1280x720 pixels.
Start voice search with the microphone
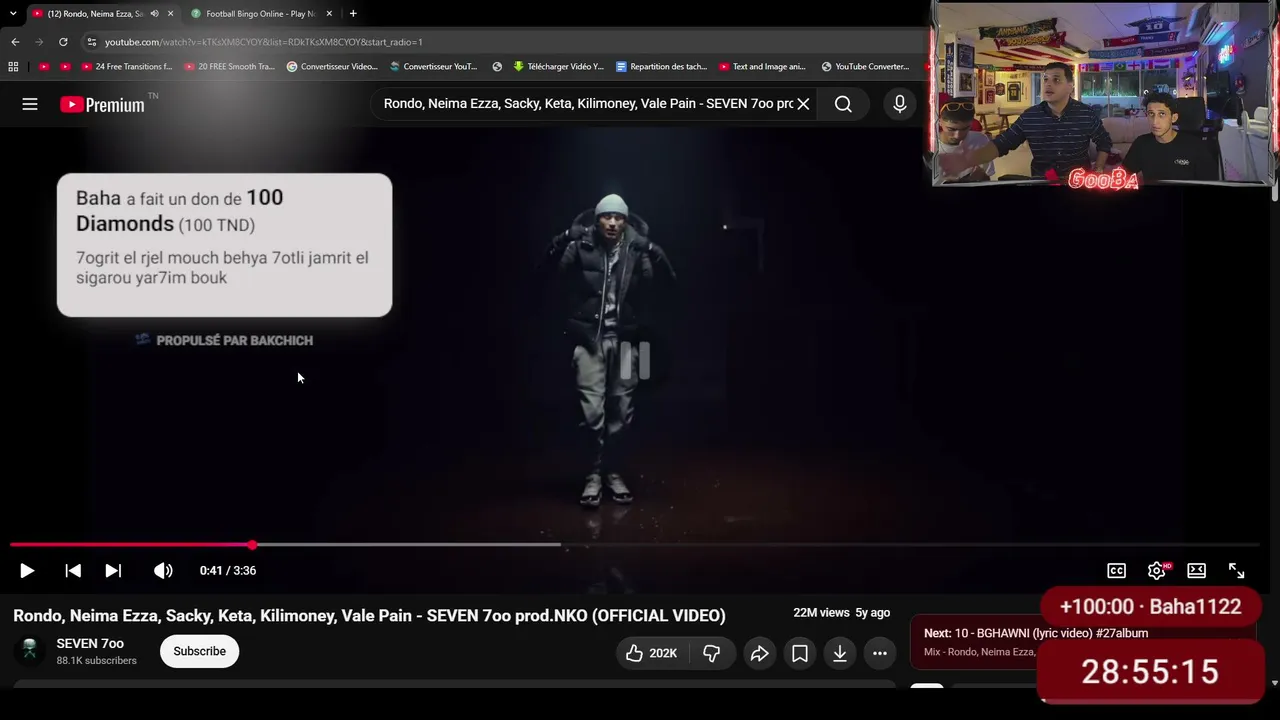pos(899,104)
